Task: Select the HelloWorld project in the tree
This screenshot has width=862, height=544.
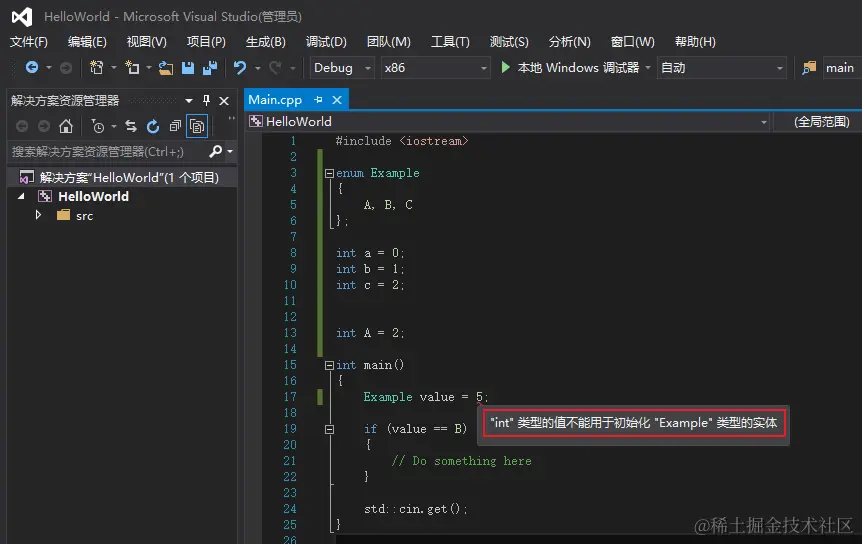Action: (x=93, y=196)
